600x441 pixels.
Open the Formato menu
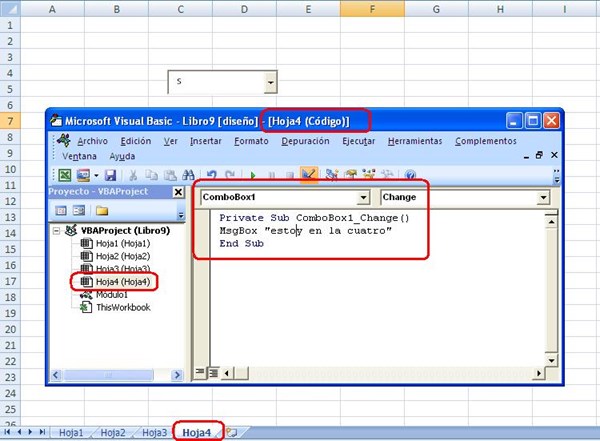(251, 141)
